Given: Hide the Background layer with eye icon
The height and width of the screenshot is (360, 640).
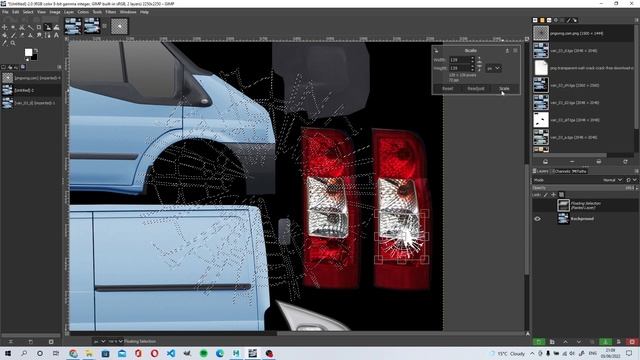Looking at the screenshot, I should tap(537, 219).
